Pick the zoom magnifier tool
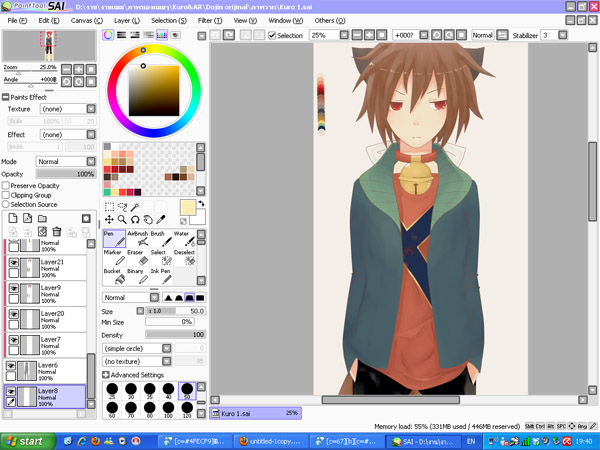This screenshot has height=450, width=600. [122, 220]
